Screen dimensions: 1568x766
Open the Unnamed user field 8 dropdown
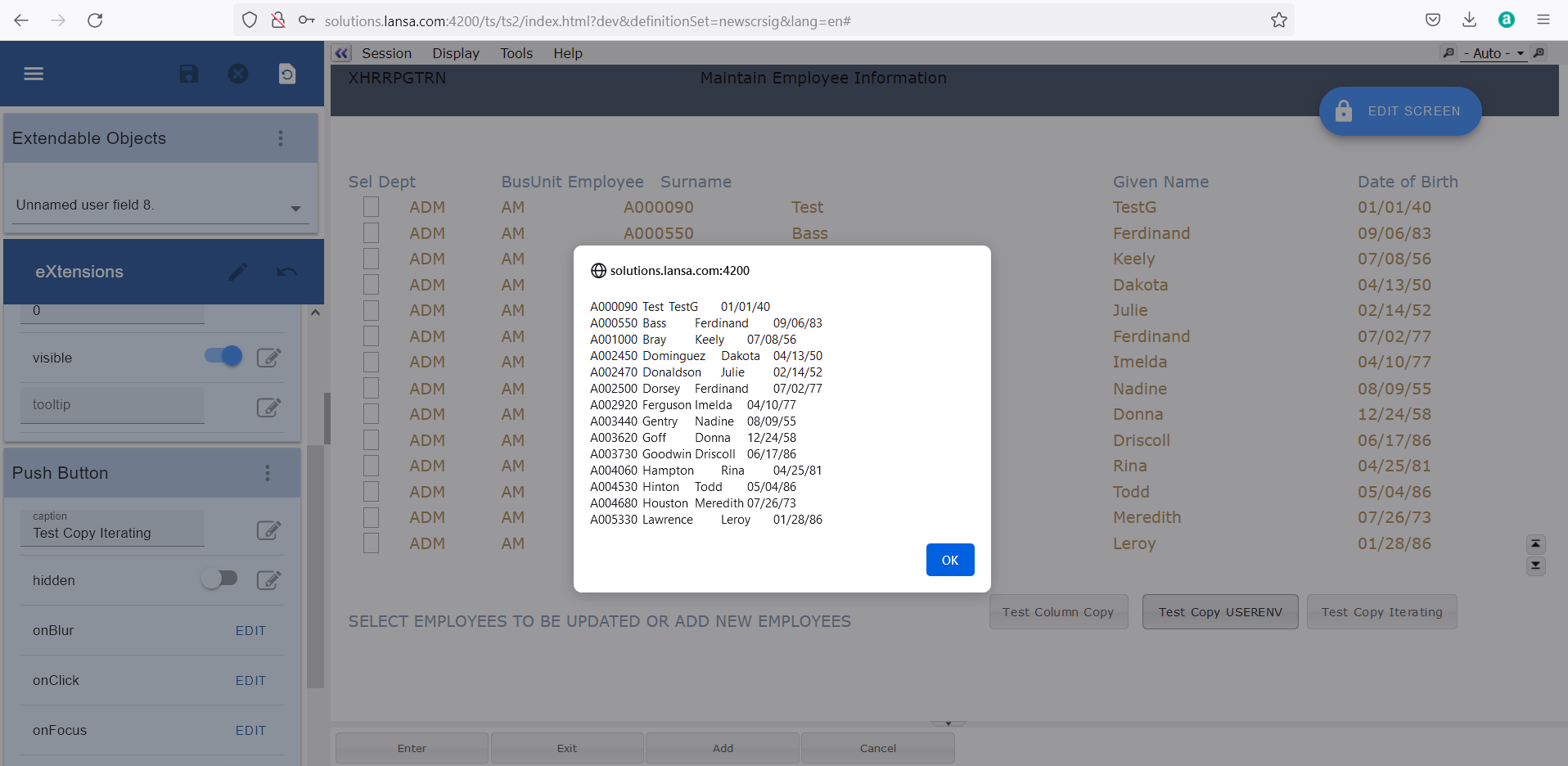[295, 209]
